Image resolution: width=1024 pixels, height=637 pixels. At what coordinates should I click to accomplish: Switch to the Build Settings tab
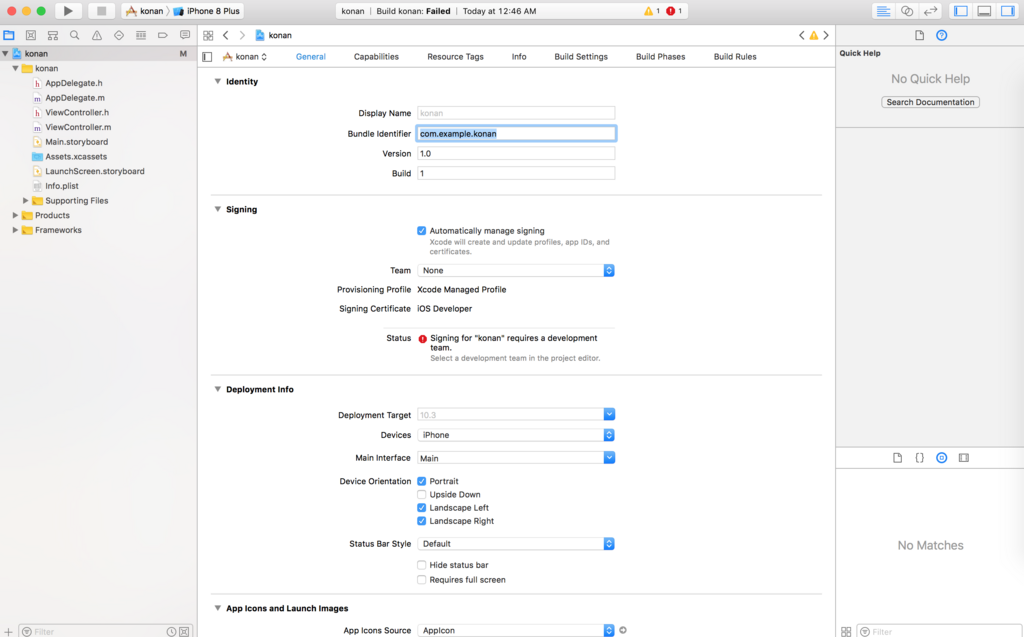click(581, 57)
